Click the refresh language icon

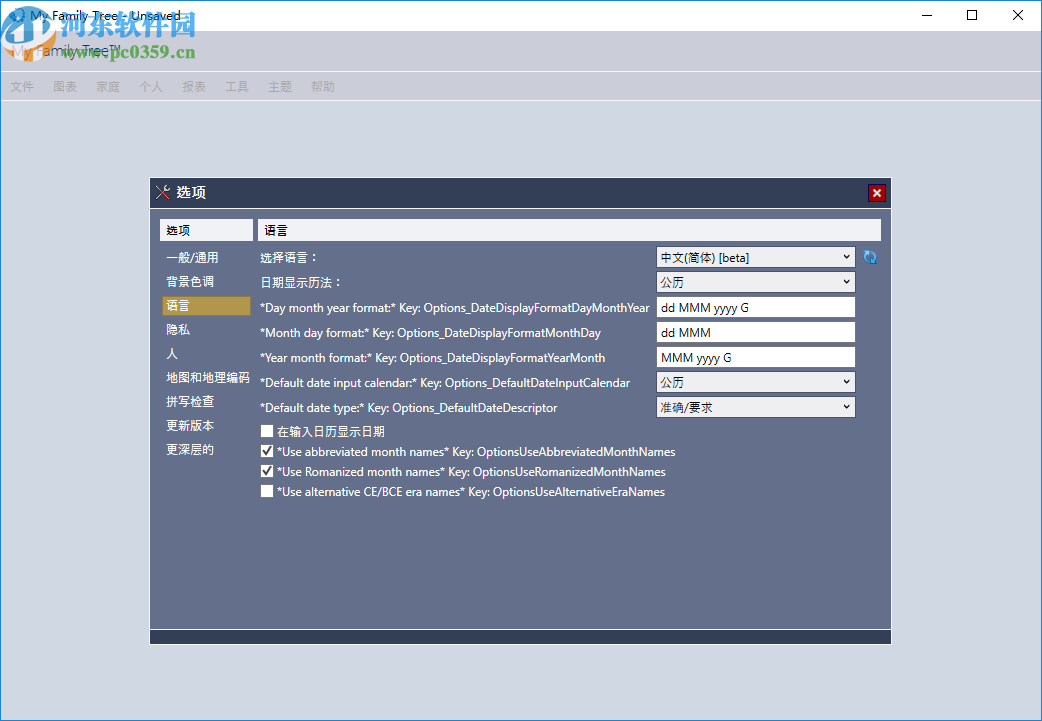tap(870, 257)
